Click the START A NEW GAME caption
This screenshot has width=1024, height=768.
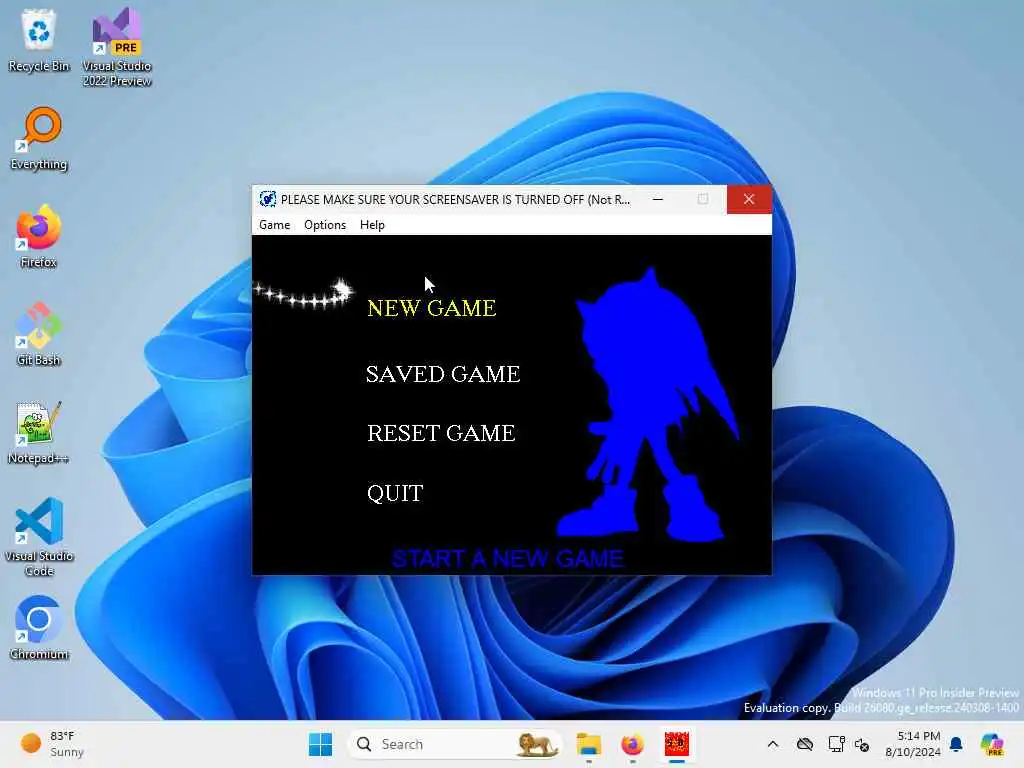(x=507, y=559)
